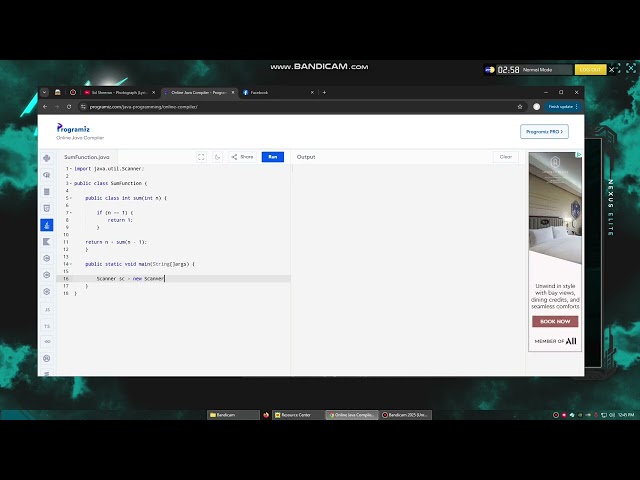Click the 'public class SumFunction' line

click(111, 183)
